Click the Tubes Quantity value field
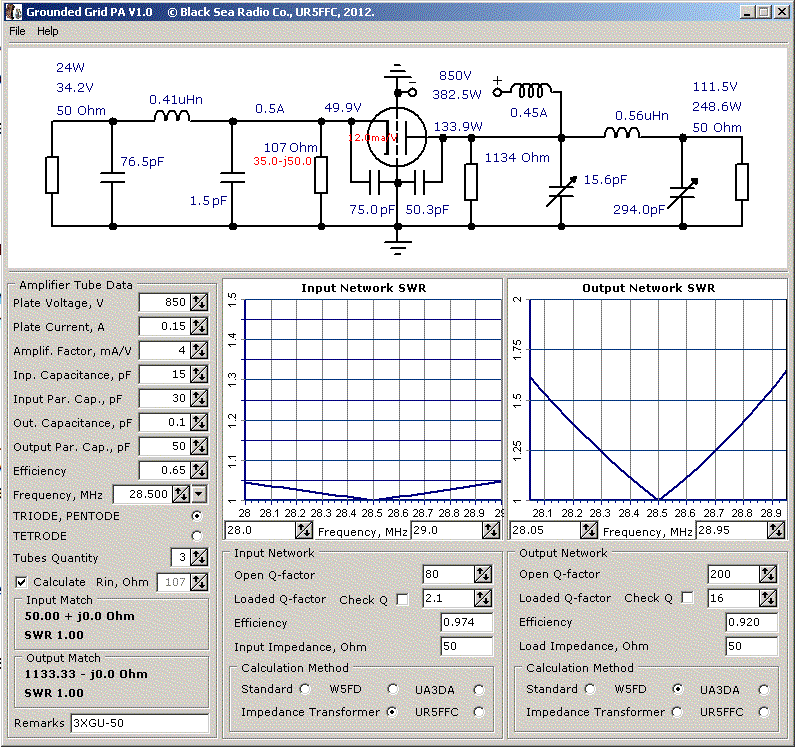The height and width of the screenshot is (747, 795). coord(180,557)
